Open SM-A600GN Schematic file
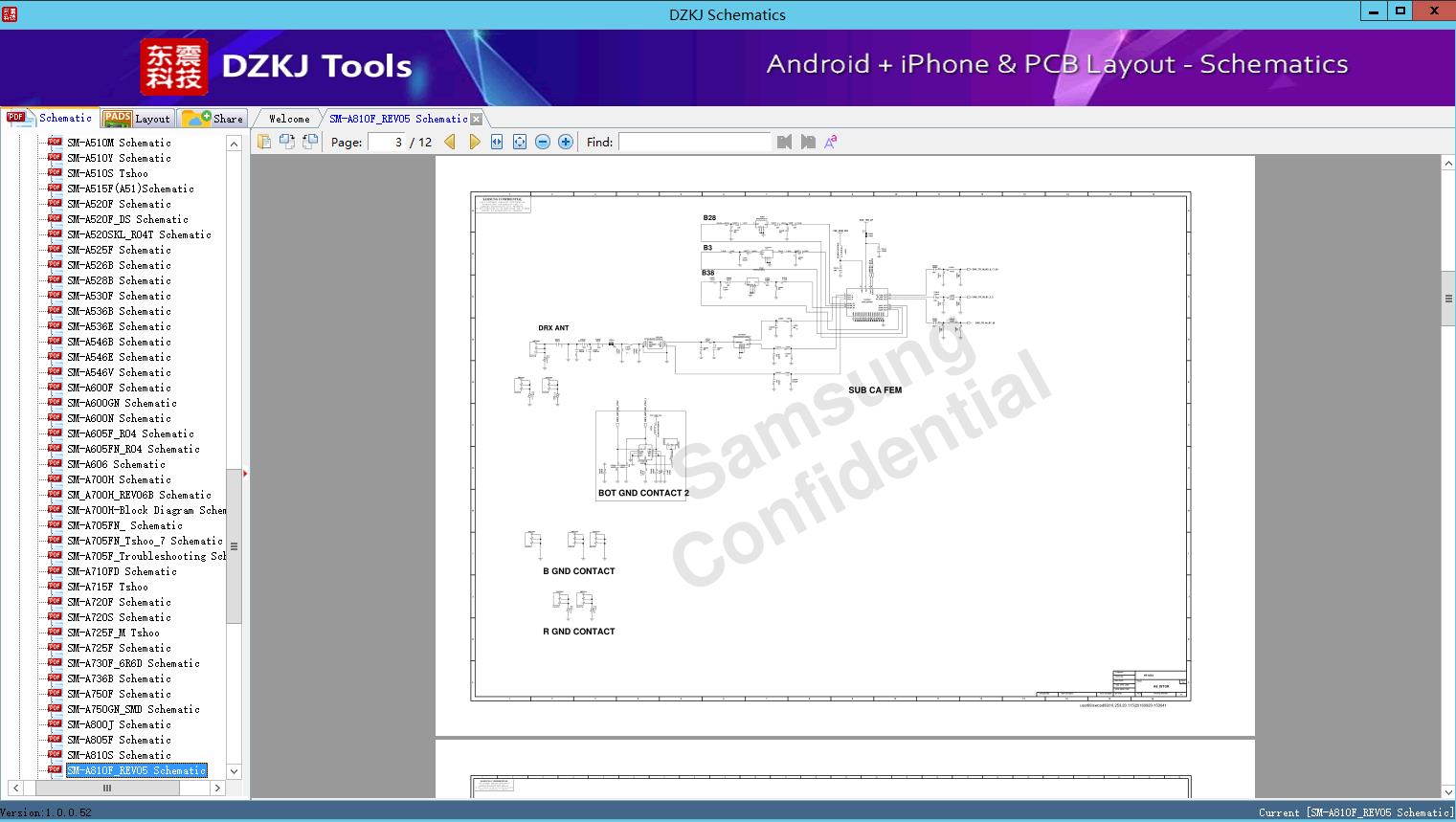The height and width of the screenshot is (822, 1456). [122, 403]
